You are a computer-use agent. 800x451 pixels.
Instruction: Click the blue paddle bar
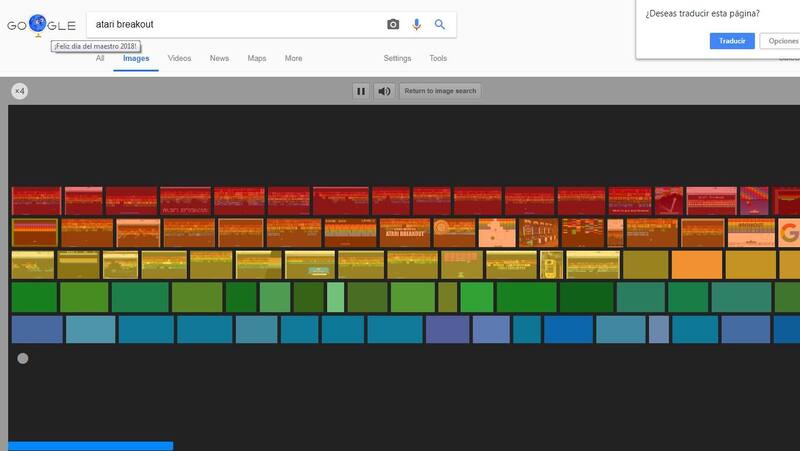[90, 446]
